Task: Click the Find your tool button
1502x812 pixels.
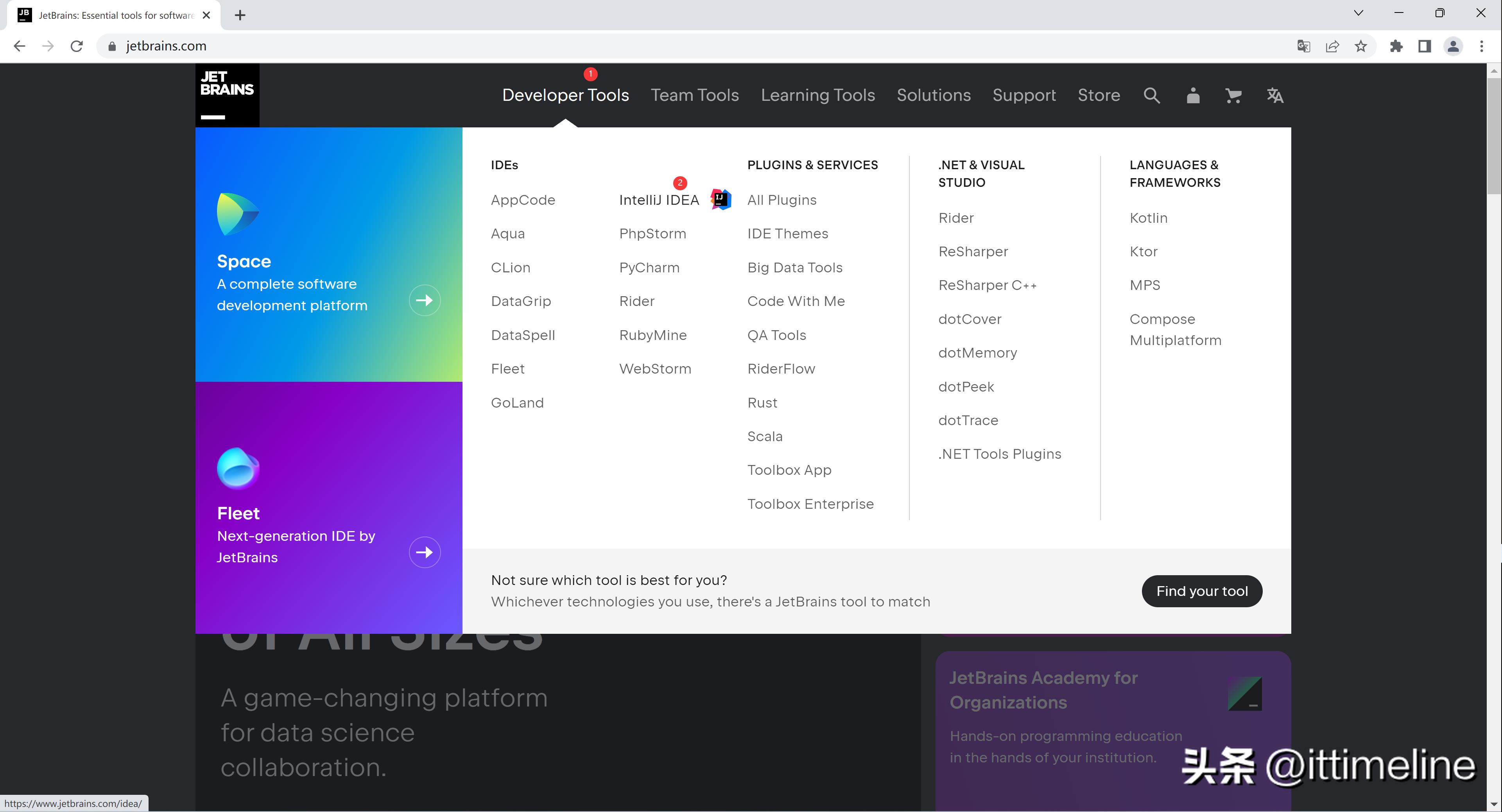Action: click(1202, 591)
